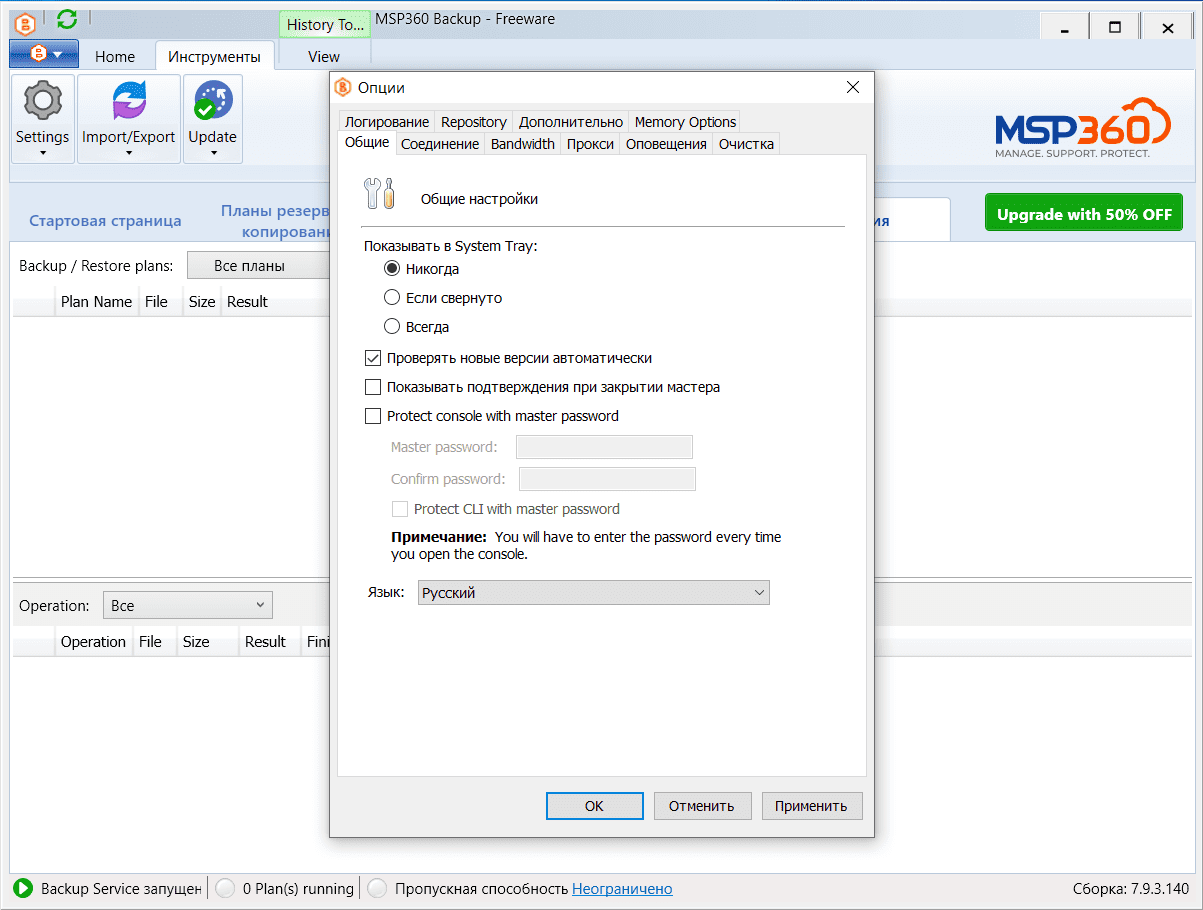This screenshot has height=910, width=1203.
Task: Switch to the Repository tab
Action: coord(474,122)
